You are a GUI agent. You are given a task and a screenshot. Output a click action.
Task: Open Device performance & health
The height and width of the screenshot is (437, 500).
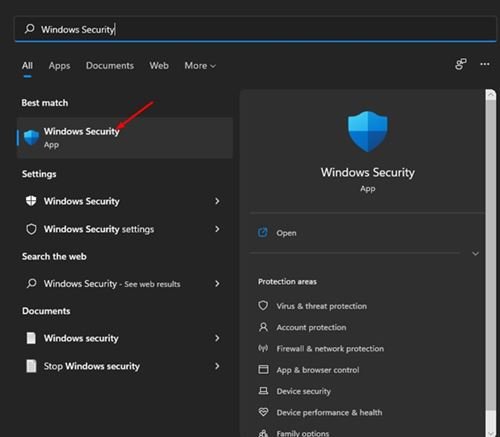coord(329,412)
